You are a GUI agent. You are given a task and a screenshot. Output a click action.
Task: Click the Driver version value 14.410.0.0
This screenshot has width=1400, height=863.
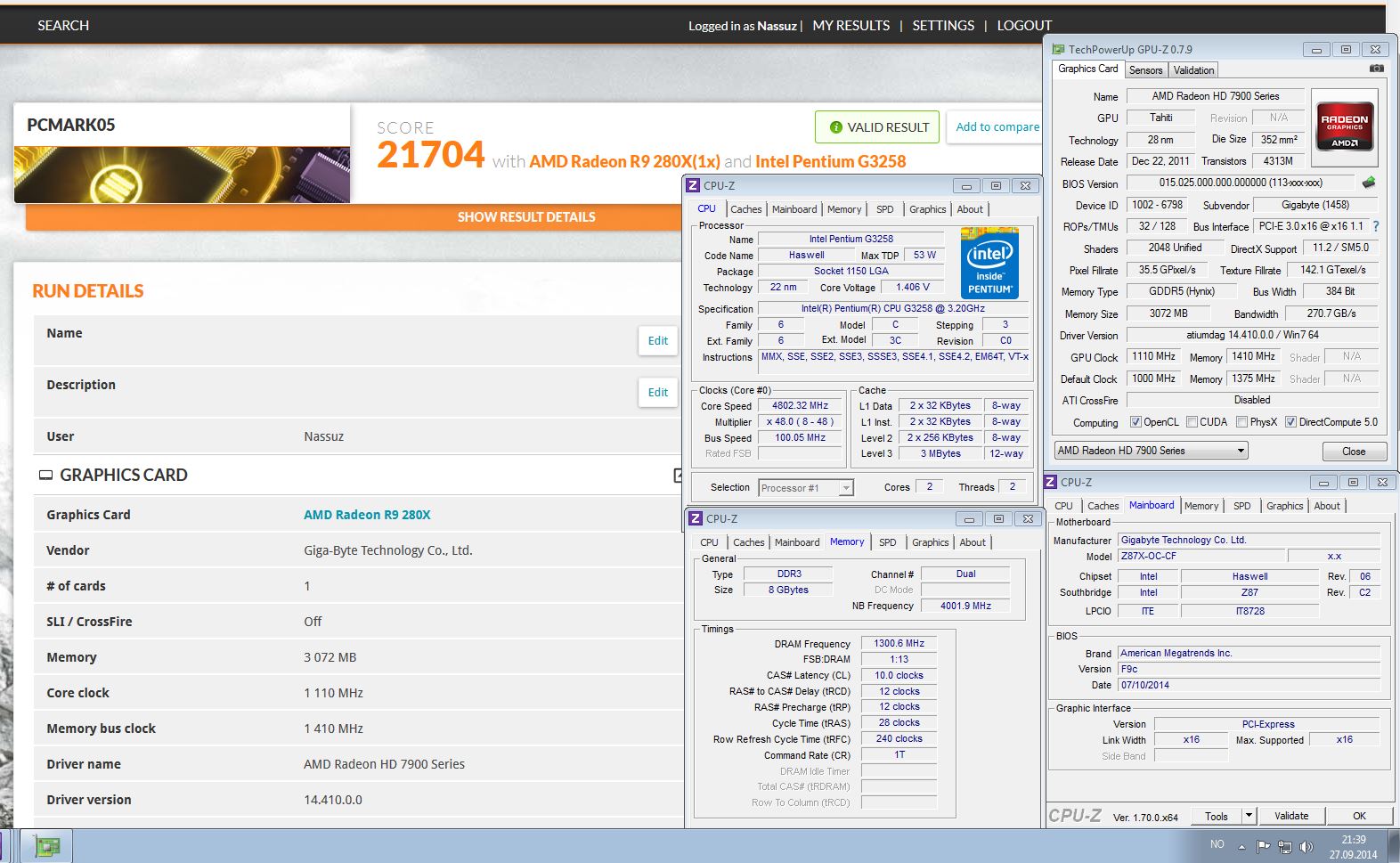[x=333, y=800]
